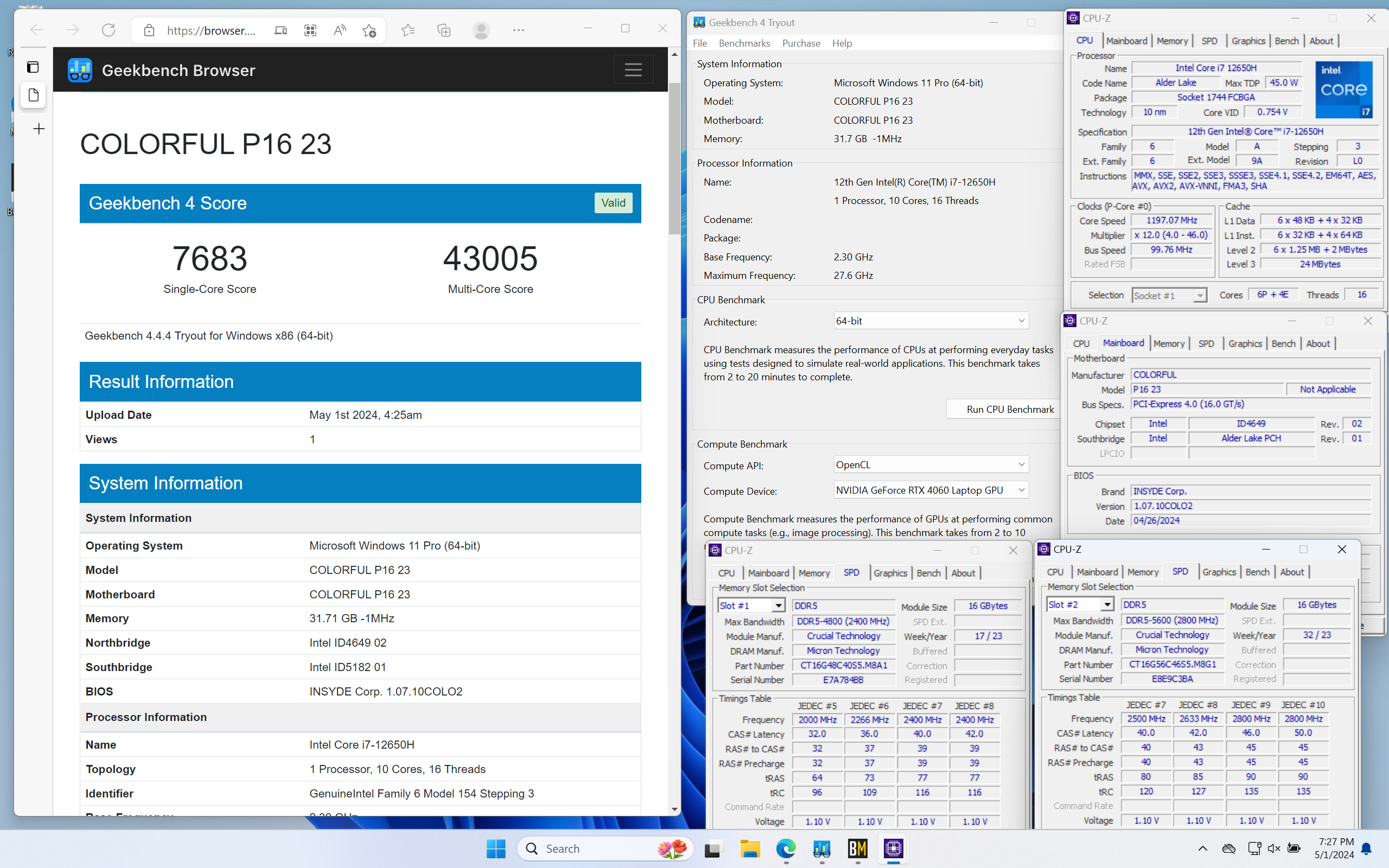Open the Benchmarks menu in Geekbench 4
The width and height of the screenshot is (1389, 868).
(x=744, y=43)
